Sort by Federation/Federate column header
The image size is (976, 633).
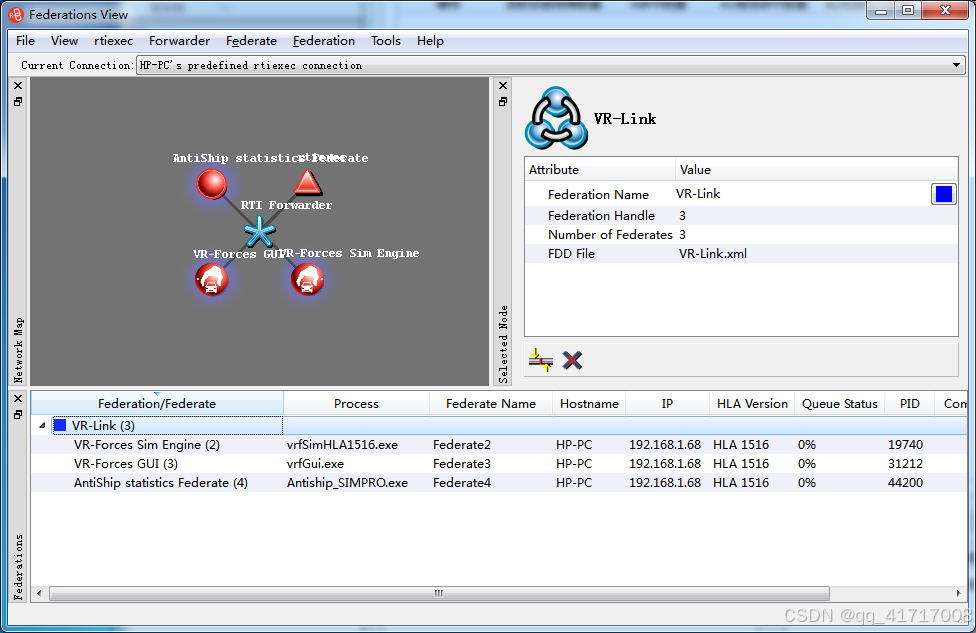[x=157, y=403]
